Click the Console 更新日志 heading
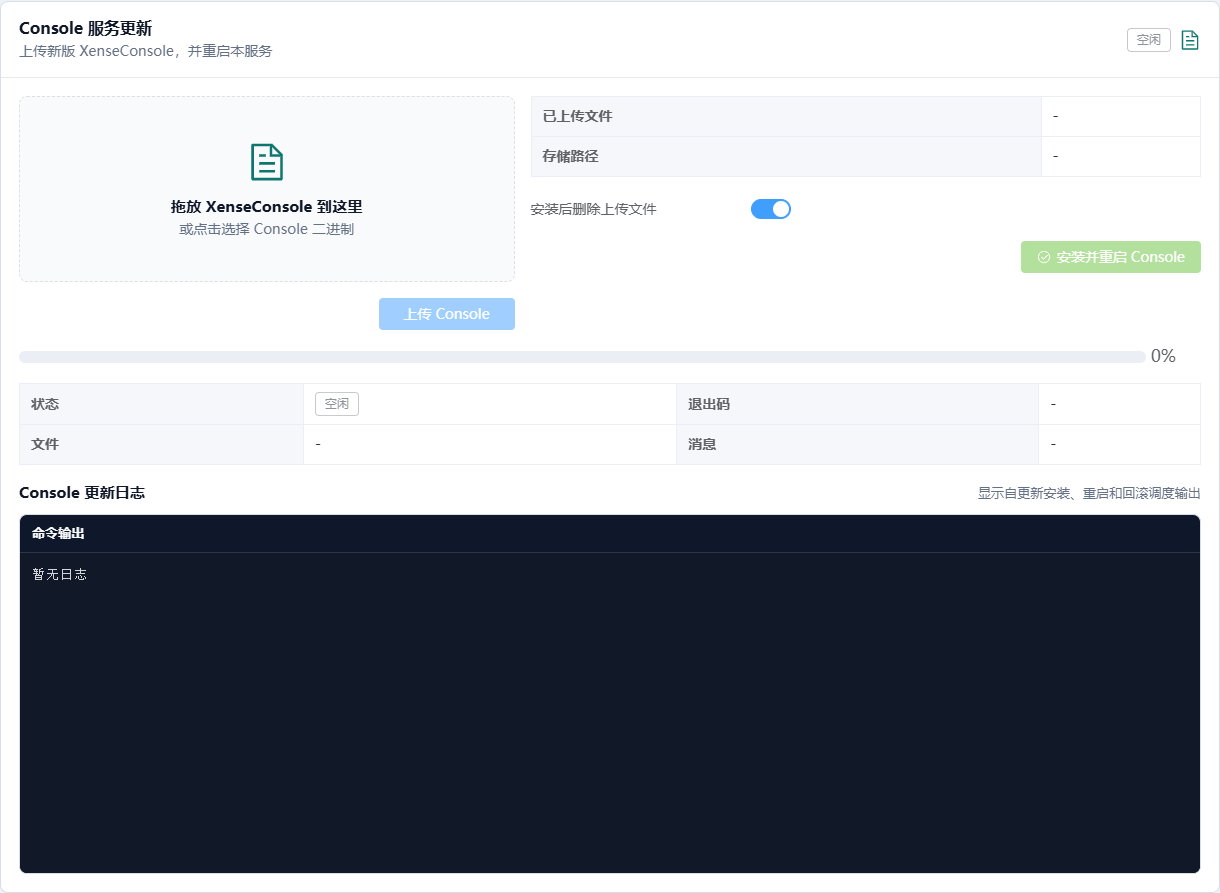The height and width of the screenshot is (893, 1220). pos(82,493)
